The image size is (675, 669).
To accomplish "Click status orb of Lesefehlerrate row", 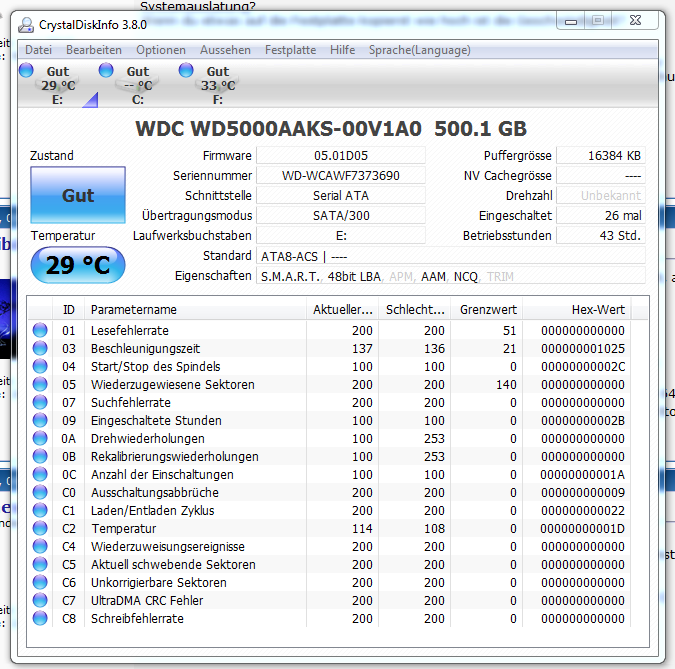I will pos(40,330).
